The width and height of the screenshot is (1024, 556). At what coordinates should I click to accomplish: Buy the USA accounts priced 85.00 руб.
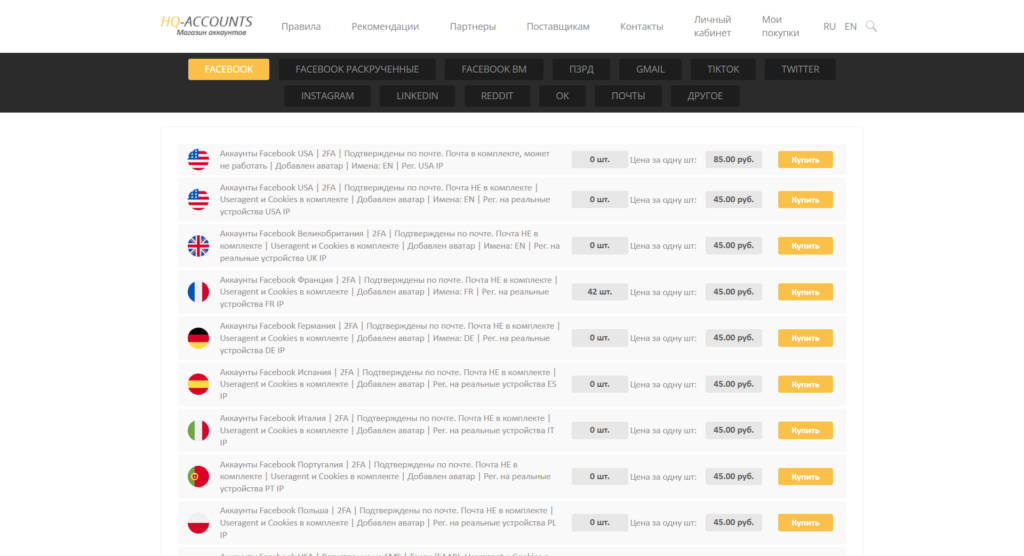805,159
